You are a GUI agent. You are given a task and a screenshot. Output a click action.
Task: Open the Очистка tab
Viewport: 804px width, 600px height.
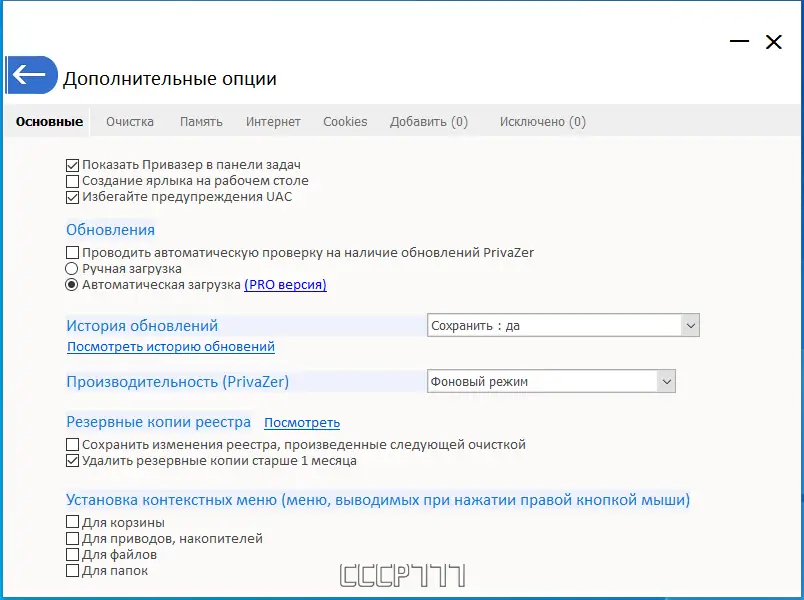point(128,121)
